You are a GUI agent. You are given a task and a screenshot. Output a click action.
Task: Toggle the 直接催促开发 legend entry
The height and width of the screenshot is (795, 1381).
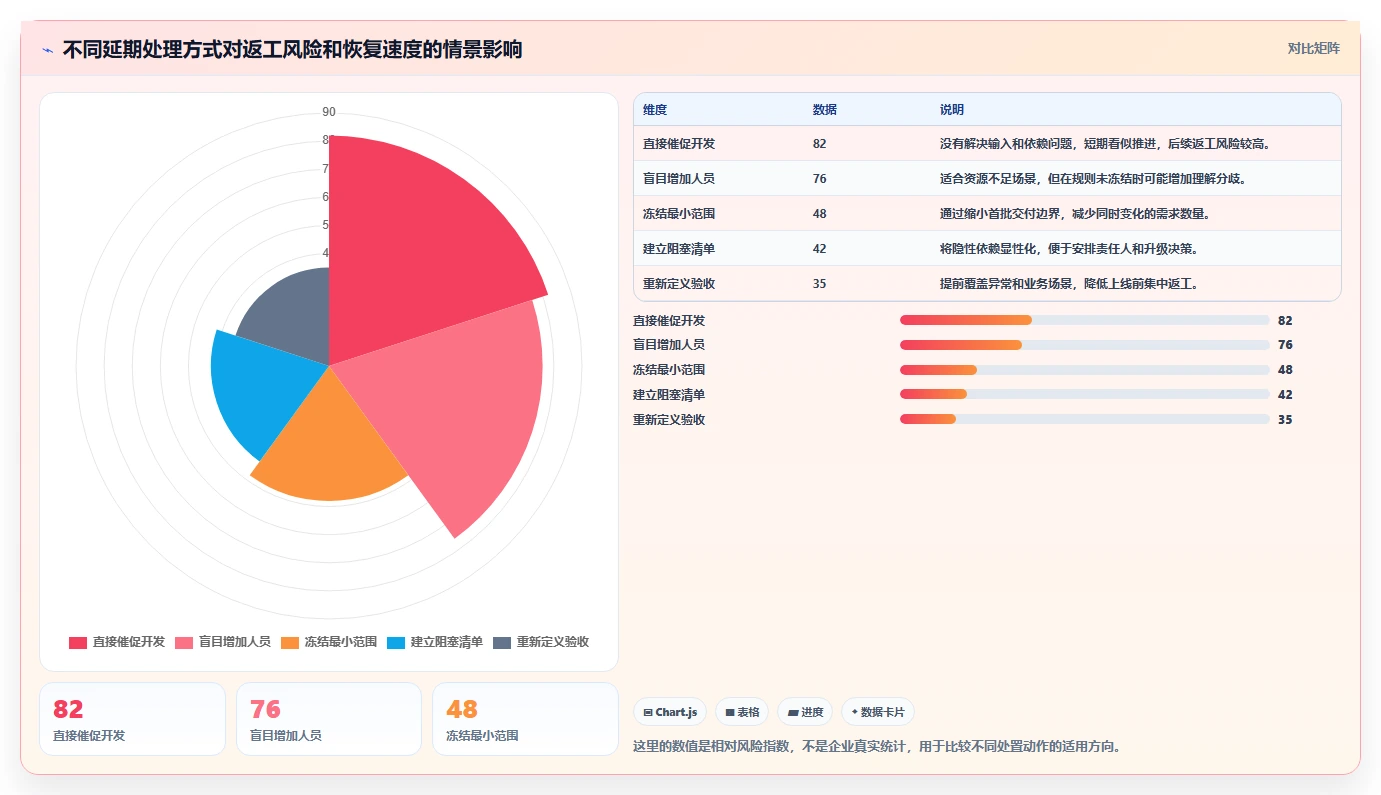[117, 642]
